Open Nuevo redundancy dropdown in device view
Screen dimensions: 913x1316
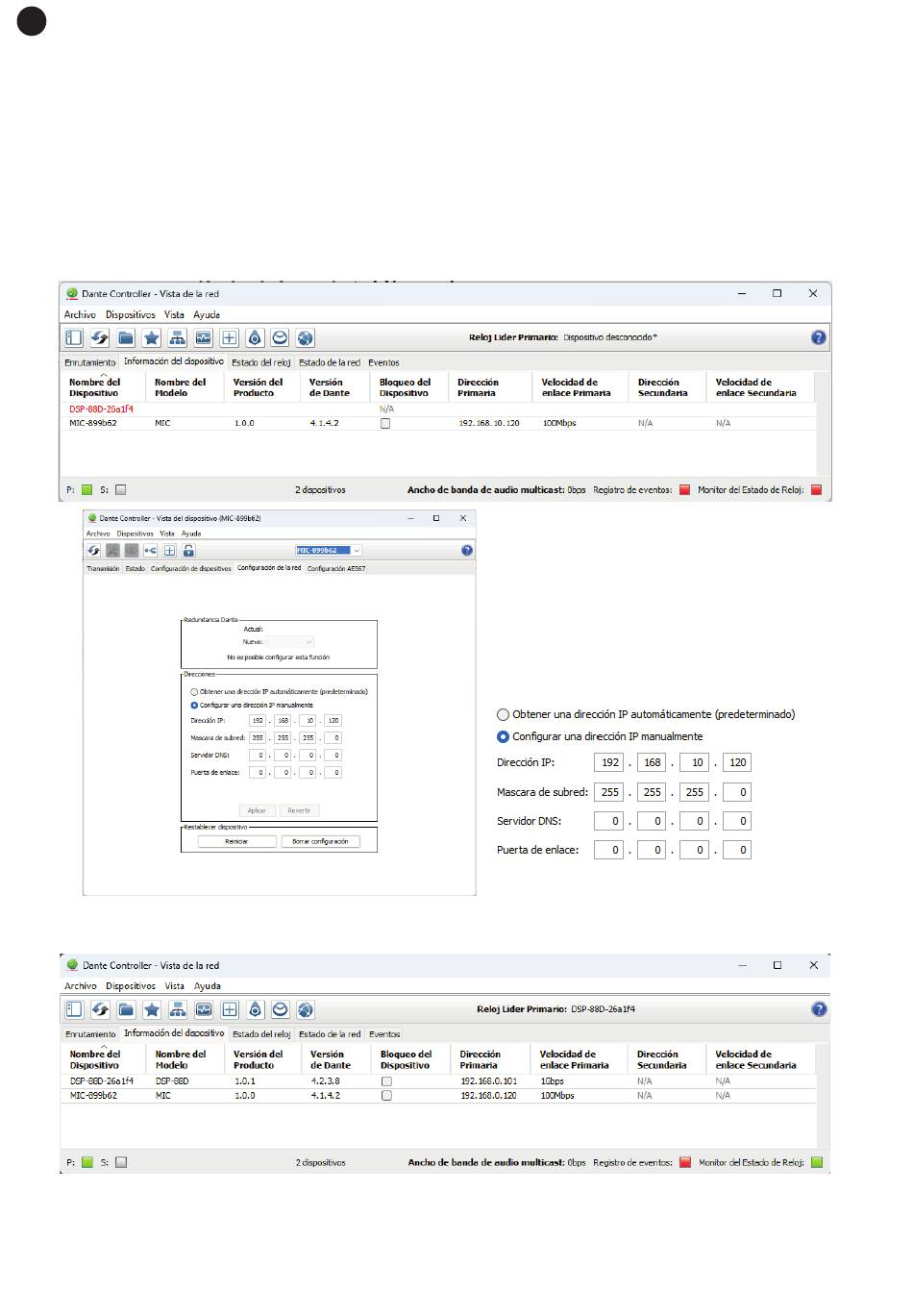point(289,641)
